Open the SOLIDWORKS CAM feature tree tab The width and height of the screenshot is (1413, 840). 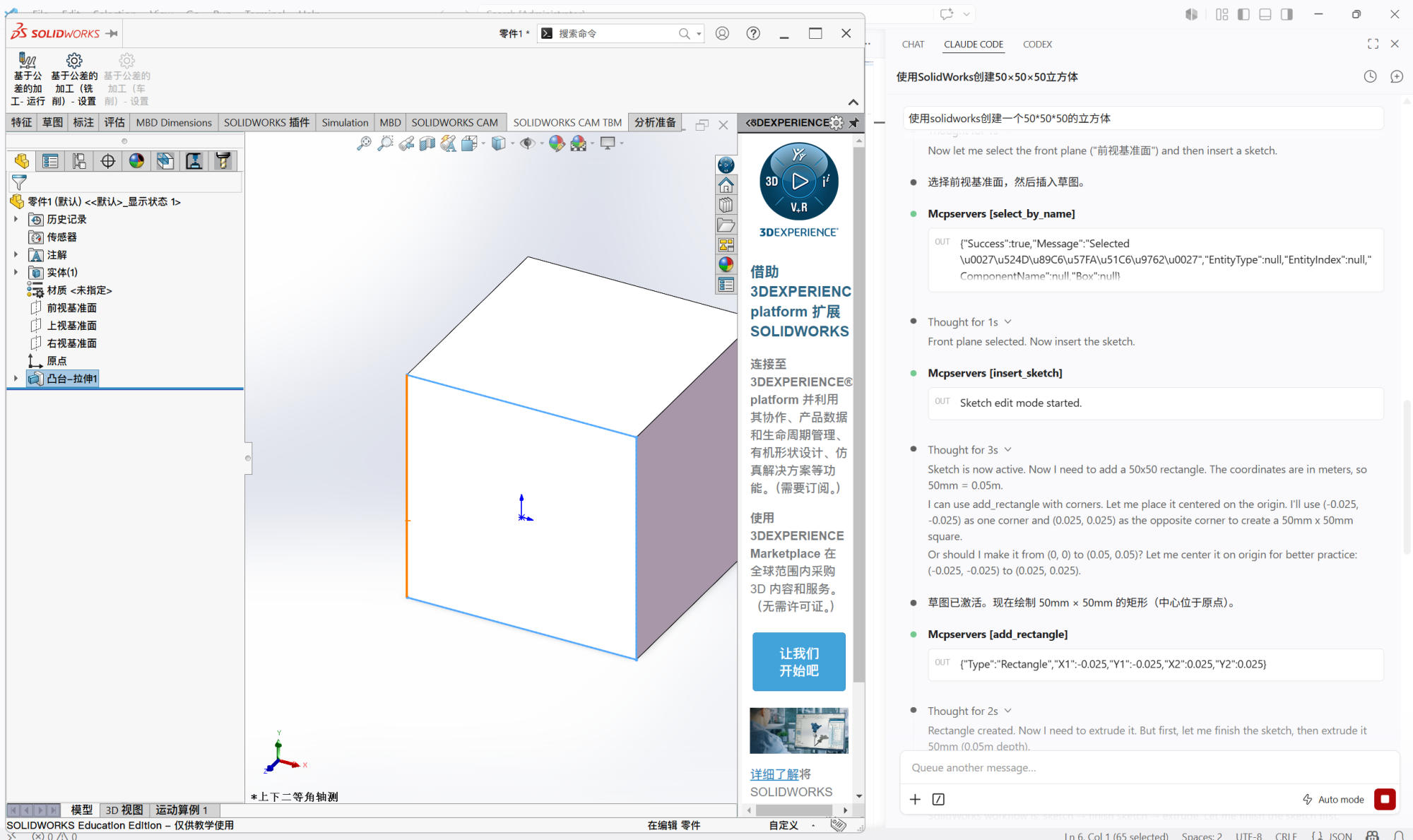click(165, 161)
